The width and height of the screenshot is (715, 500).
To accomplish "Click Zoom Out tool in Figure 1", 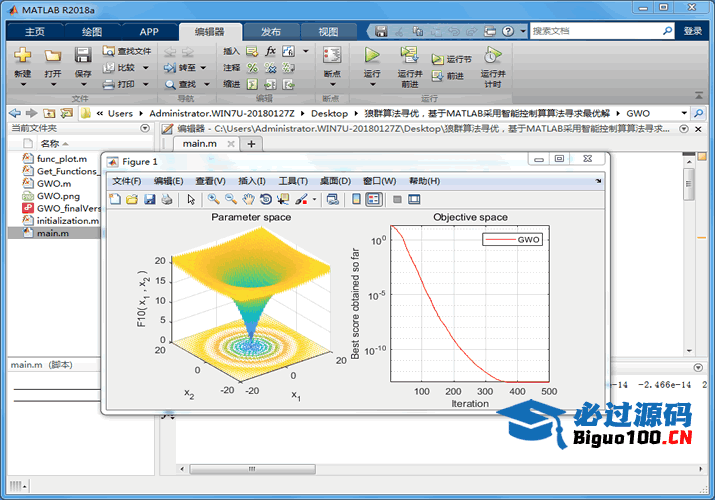I will pyautogui.click(x=231, y=199).
